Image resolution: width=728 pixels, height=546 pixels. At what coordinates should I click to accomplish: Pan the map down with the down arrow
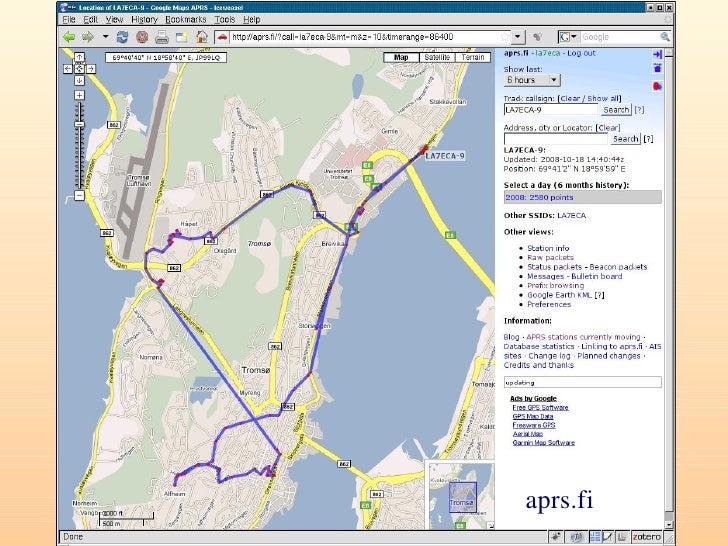[79, 80]
